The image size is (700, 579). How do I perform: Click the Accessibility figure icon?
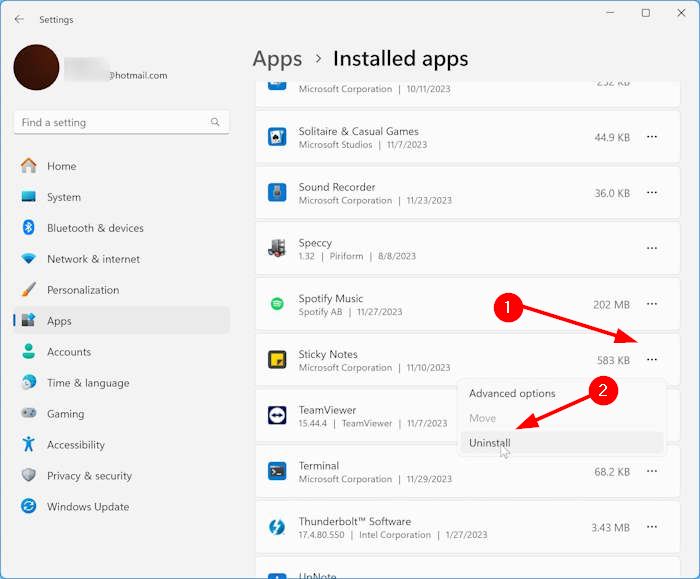pos(29,444)
